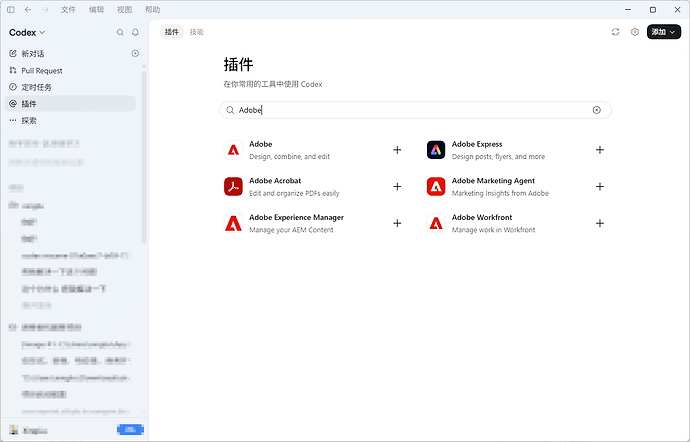Select the Adobe Experience Manager title

pos(297,217)
